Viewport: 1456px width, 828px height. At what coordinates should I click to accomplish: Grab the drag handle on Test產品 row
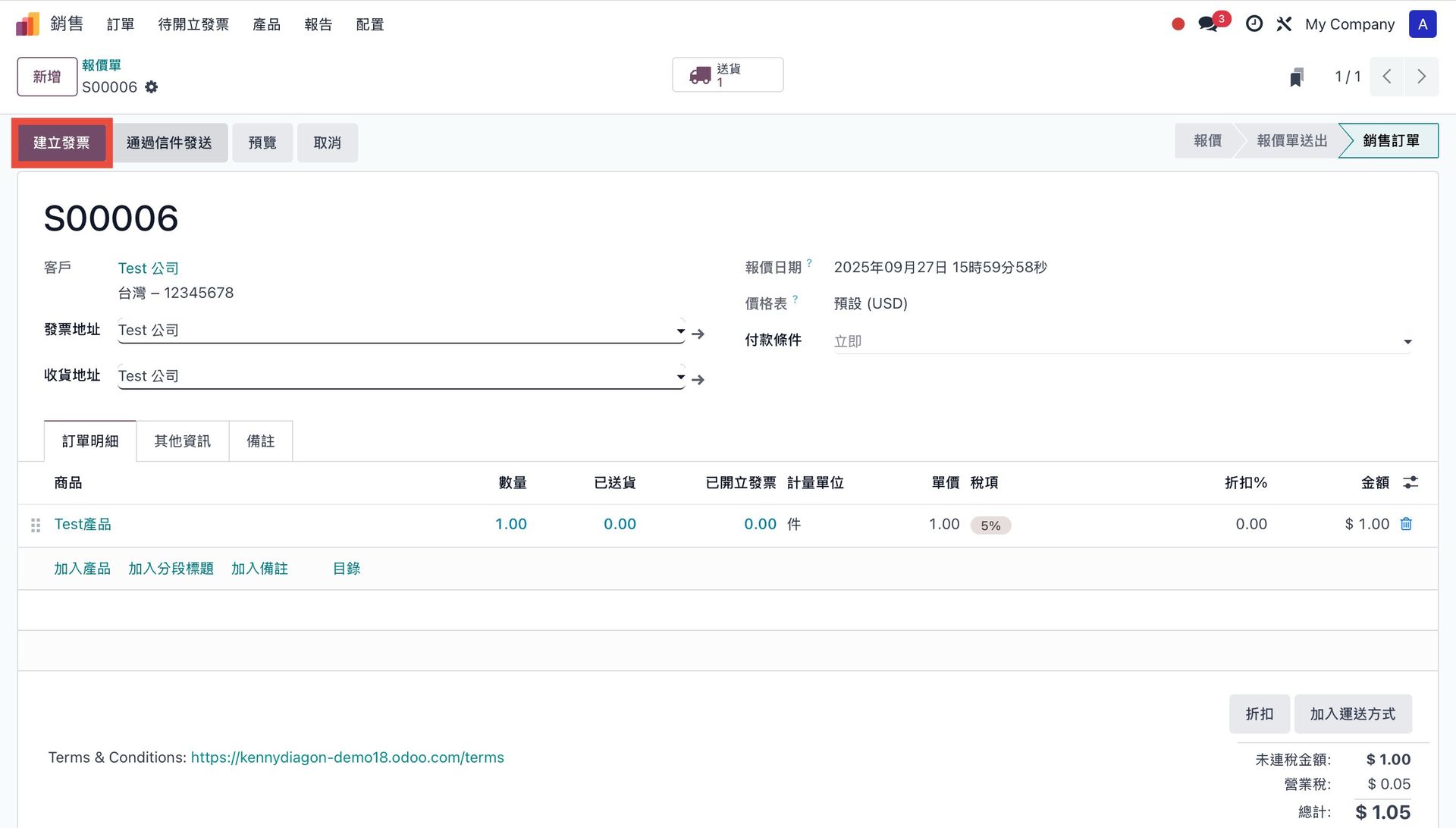tap(36, 525)
